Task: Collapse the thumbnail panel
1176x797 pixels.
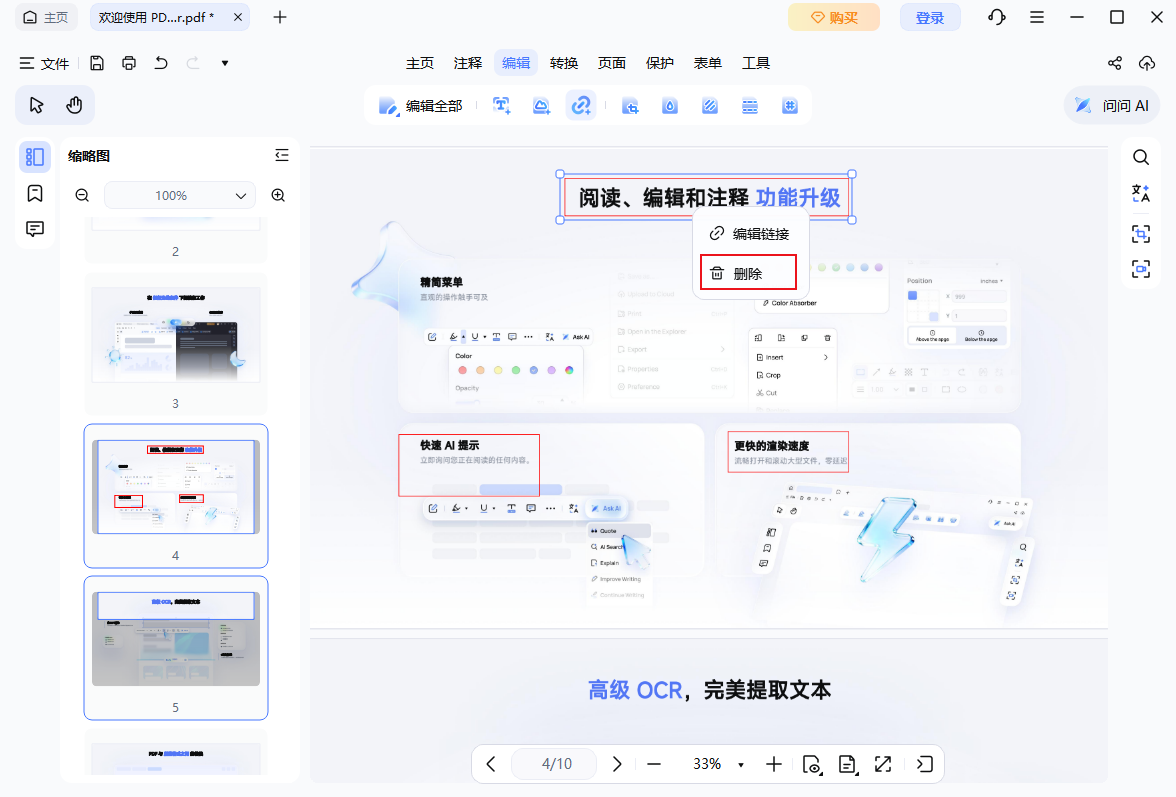Action: (x=282, y=155)
